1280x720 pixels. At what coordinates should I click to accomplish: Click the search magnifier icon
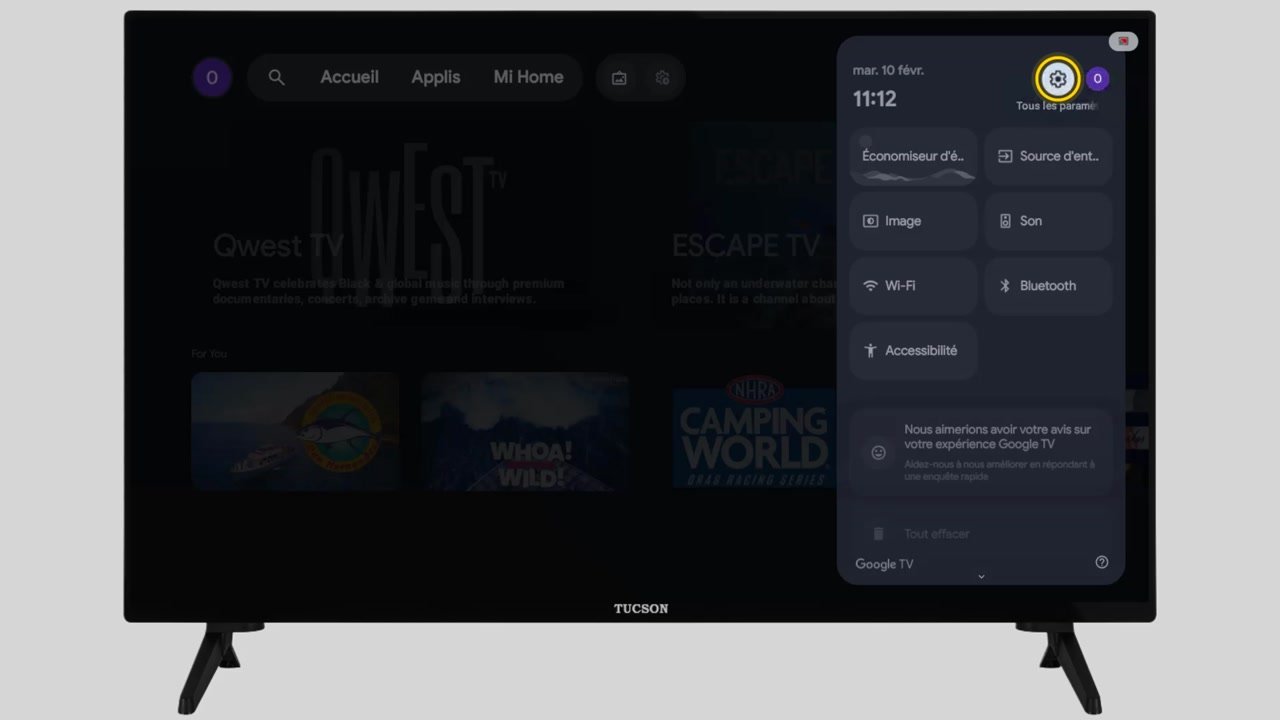tap(277, 77)
